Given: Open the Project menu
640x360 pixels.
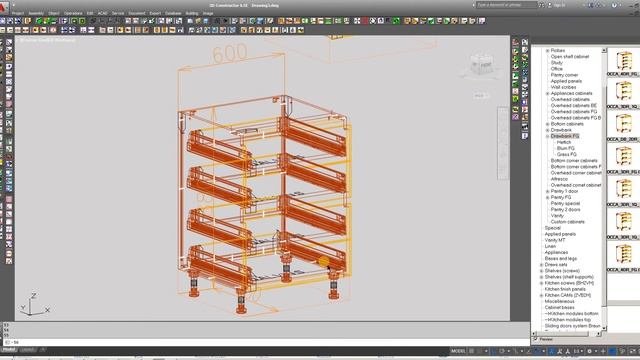Looking at the screenshot, I should (18, 13).
